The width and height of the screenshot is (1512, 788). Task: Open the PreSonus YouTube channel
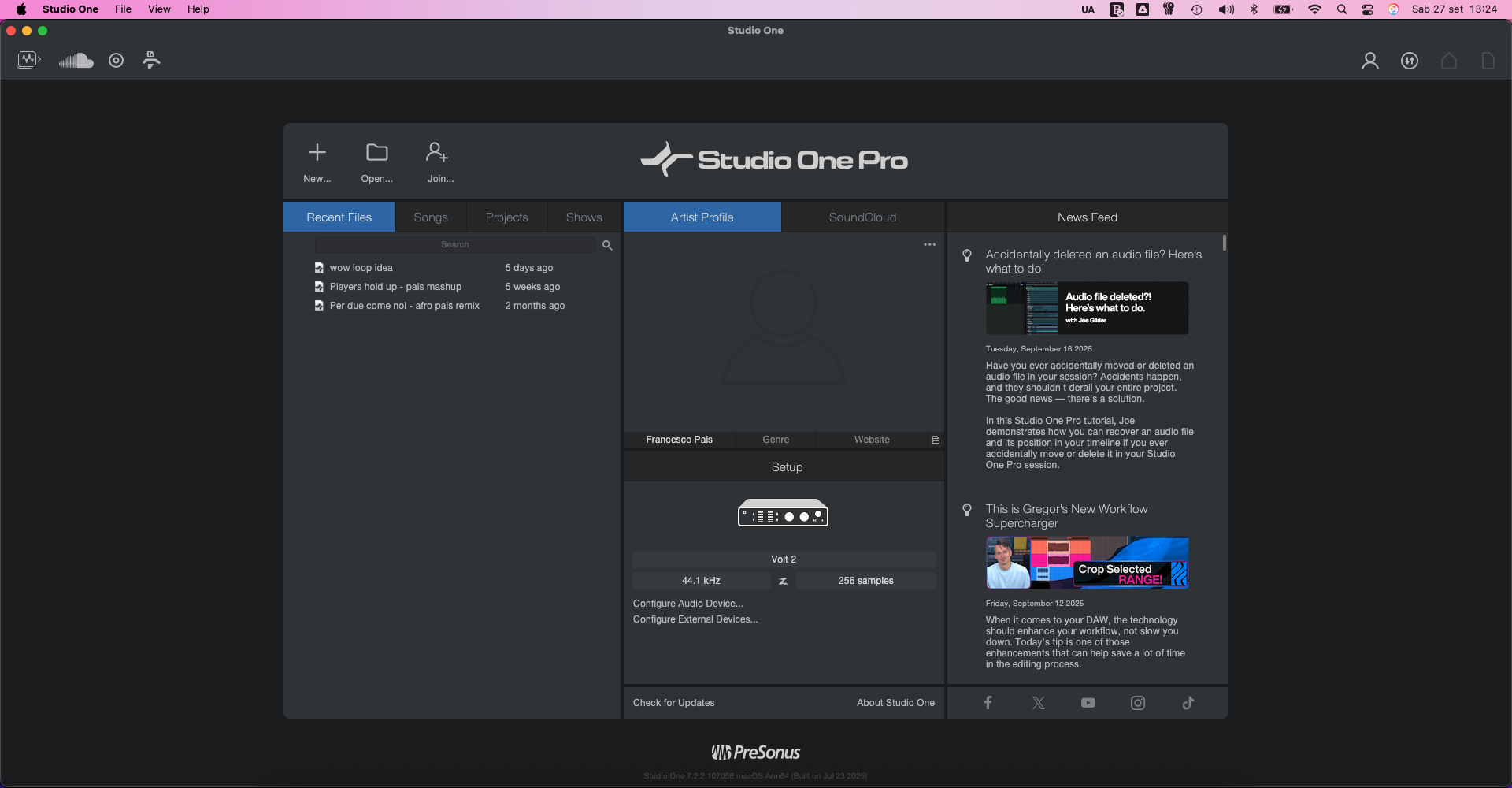pyautogui.click(x=1088, y=703)
